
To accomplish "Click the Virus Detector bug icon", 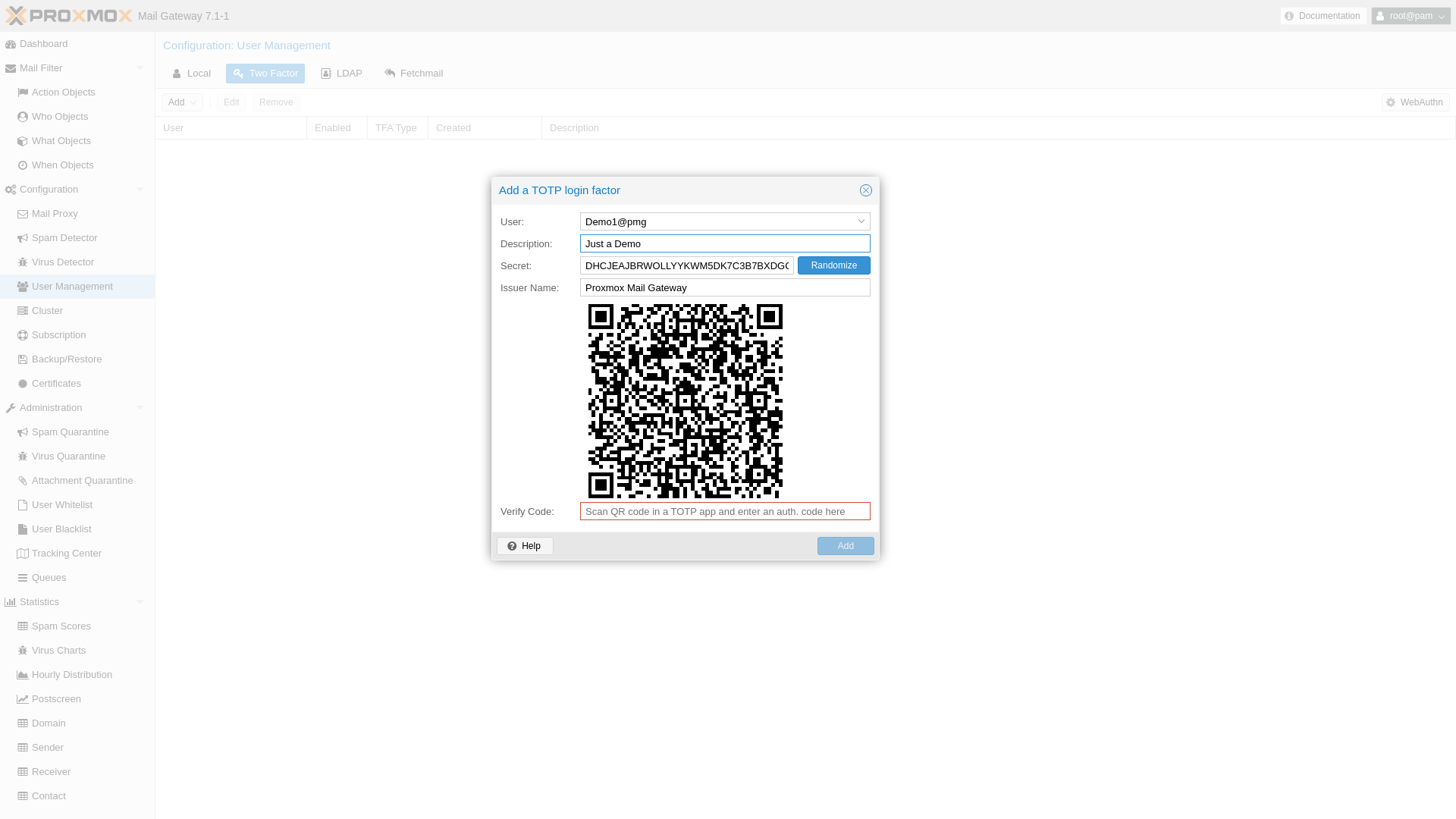I will [x=23, y=262].
